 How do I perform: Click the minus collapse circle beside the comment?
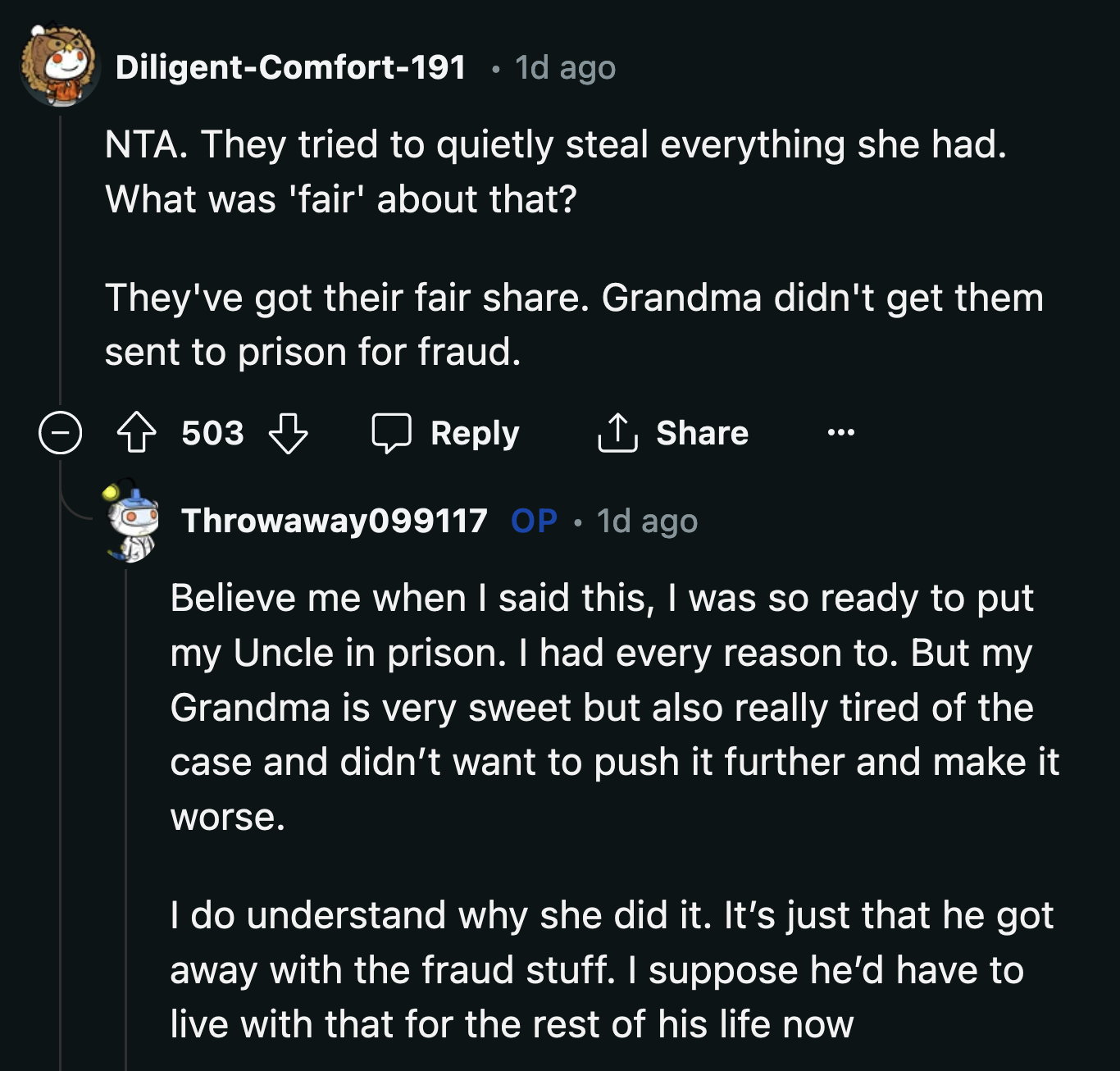[x=59, y=433]
